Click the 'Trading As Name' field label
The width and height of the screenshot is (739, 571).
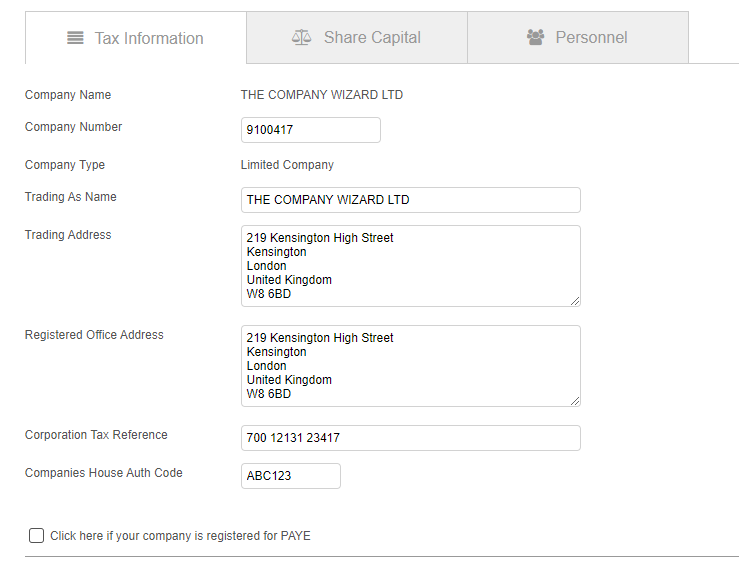coord(70,197)
